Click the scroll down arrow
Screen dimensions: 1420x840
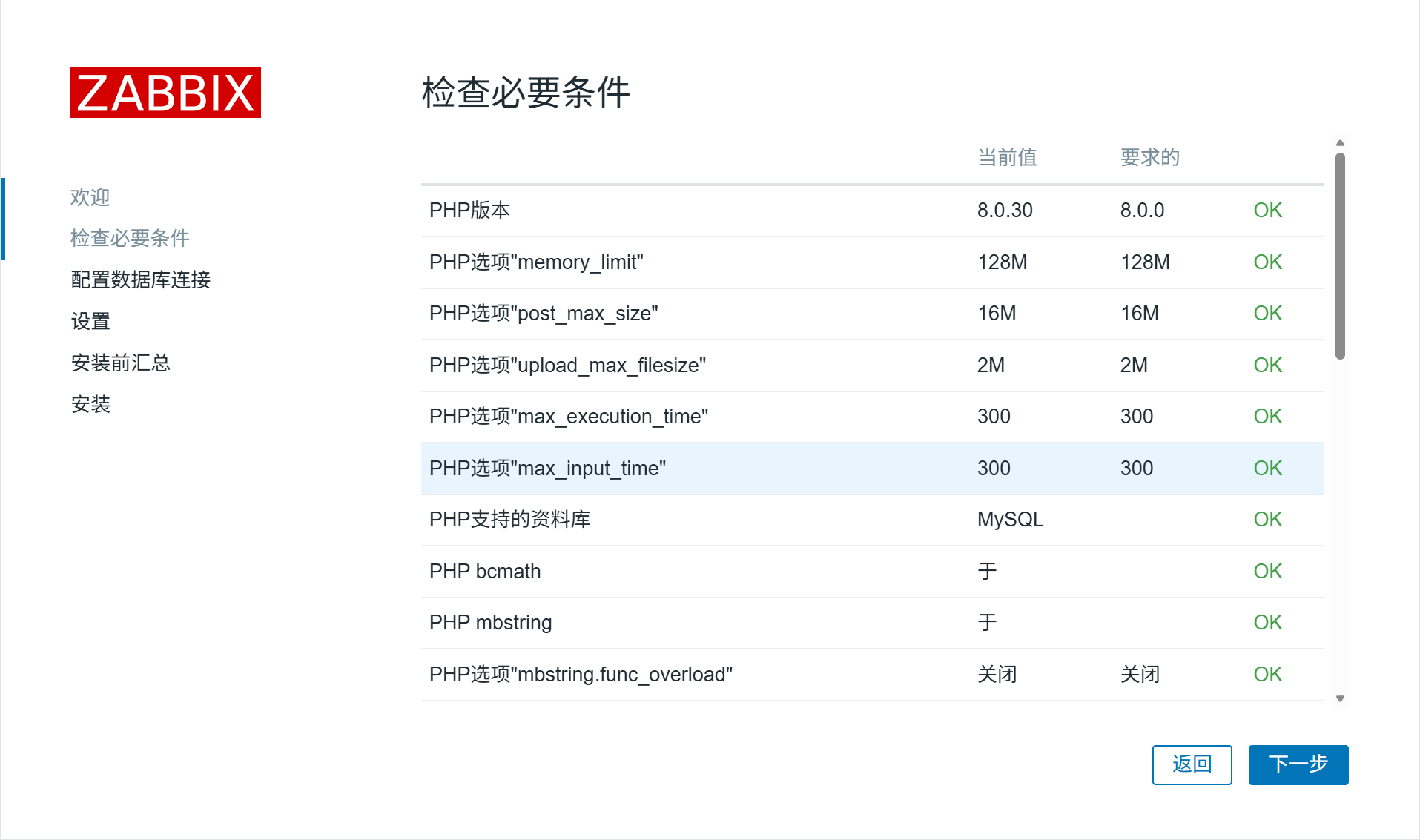(x=1340, y=698)
